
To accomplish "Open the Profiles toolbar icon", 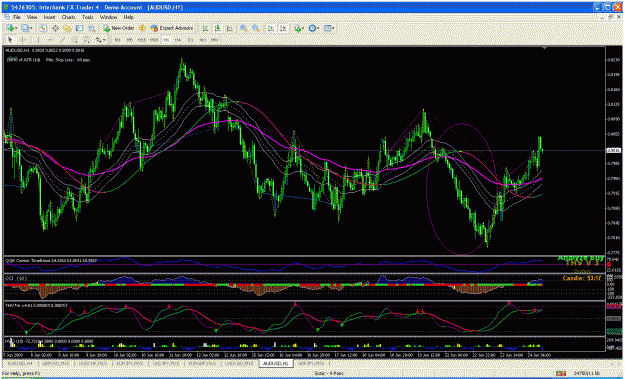I will pyautogui.click(x=24, y=28).
